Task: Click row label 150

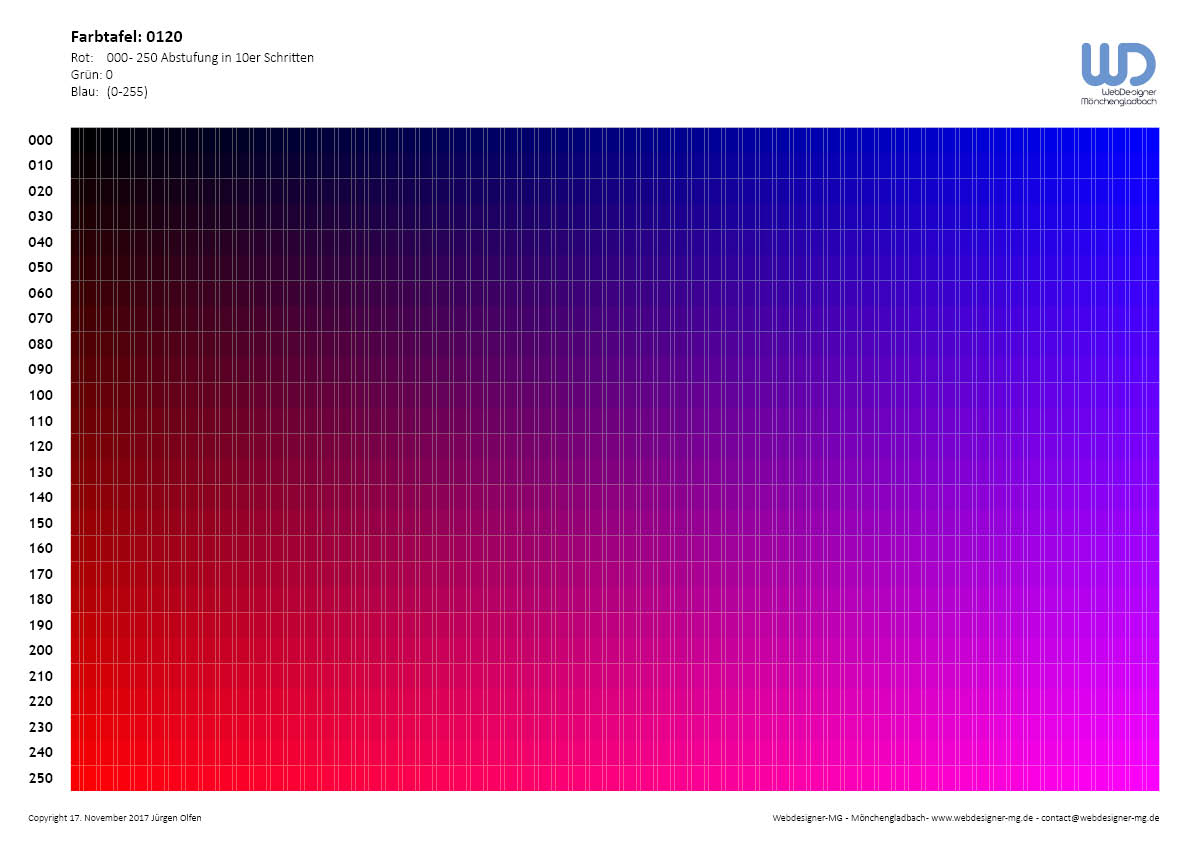Action: pos(41,523)
